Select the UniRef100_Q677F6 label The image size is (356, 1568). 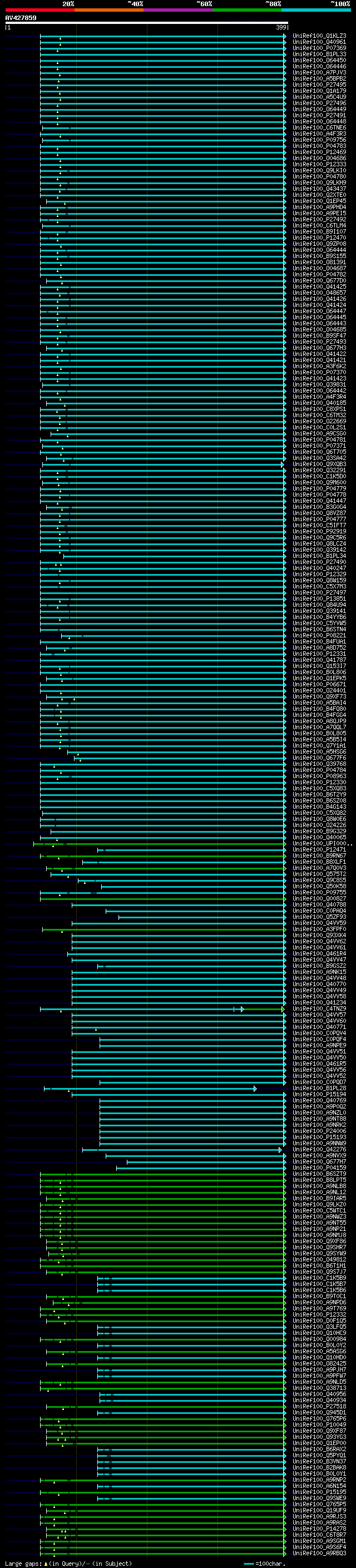[319, 758]
